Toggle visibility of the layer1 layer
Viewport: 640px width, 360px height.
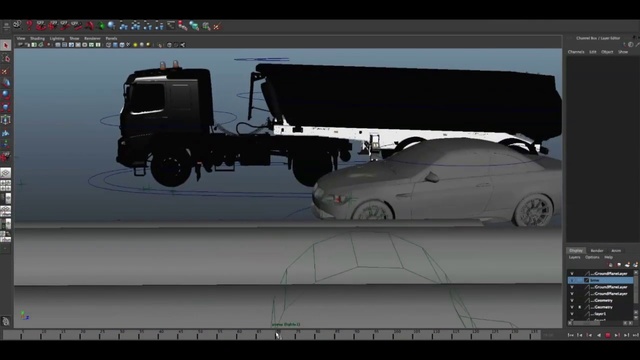(x=572, y=314)
